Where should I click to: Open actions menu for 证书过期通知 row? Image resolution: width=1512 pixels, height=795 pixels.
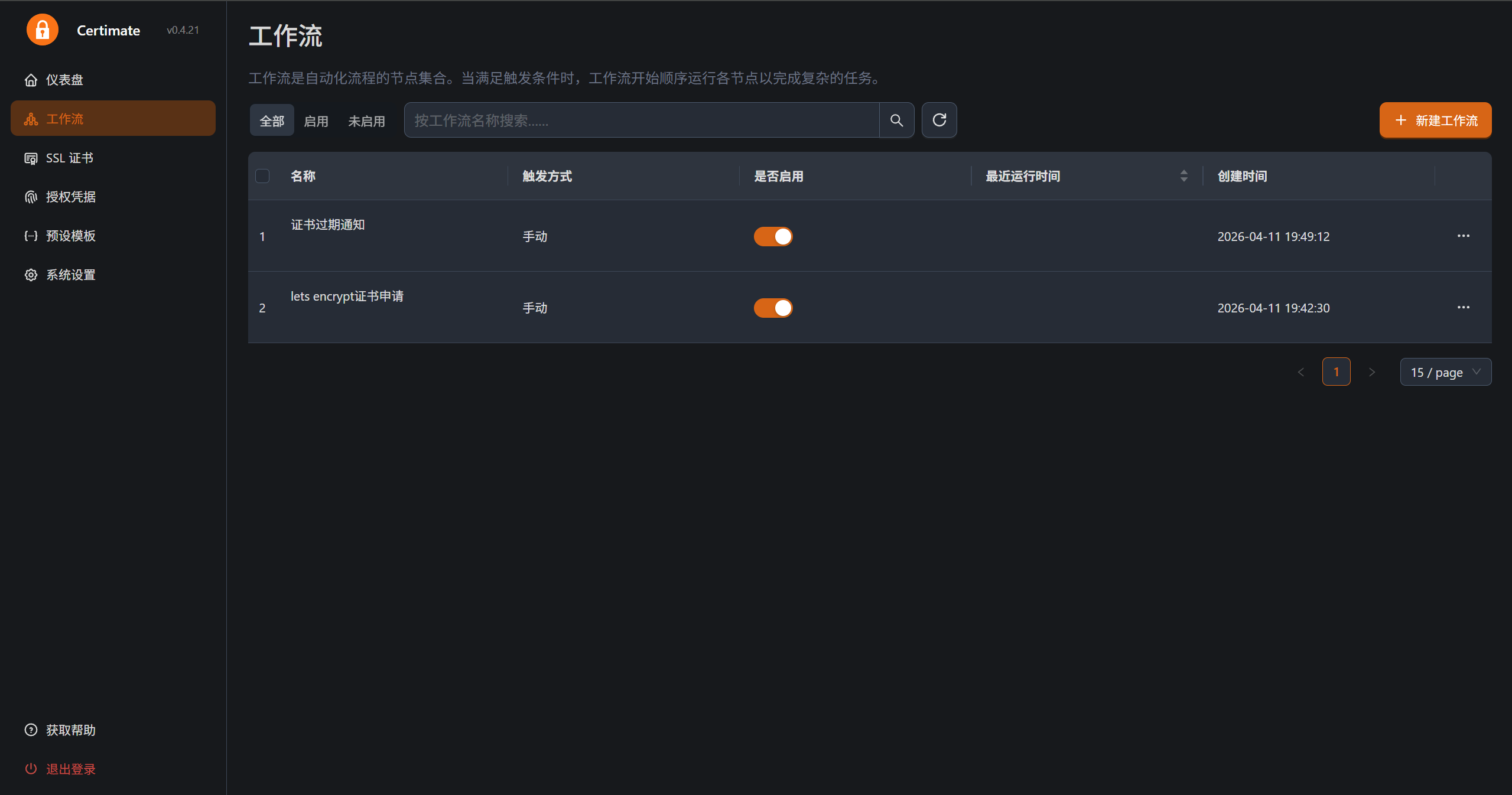tap(1464, 236)
